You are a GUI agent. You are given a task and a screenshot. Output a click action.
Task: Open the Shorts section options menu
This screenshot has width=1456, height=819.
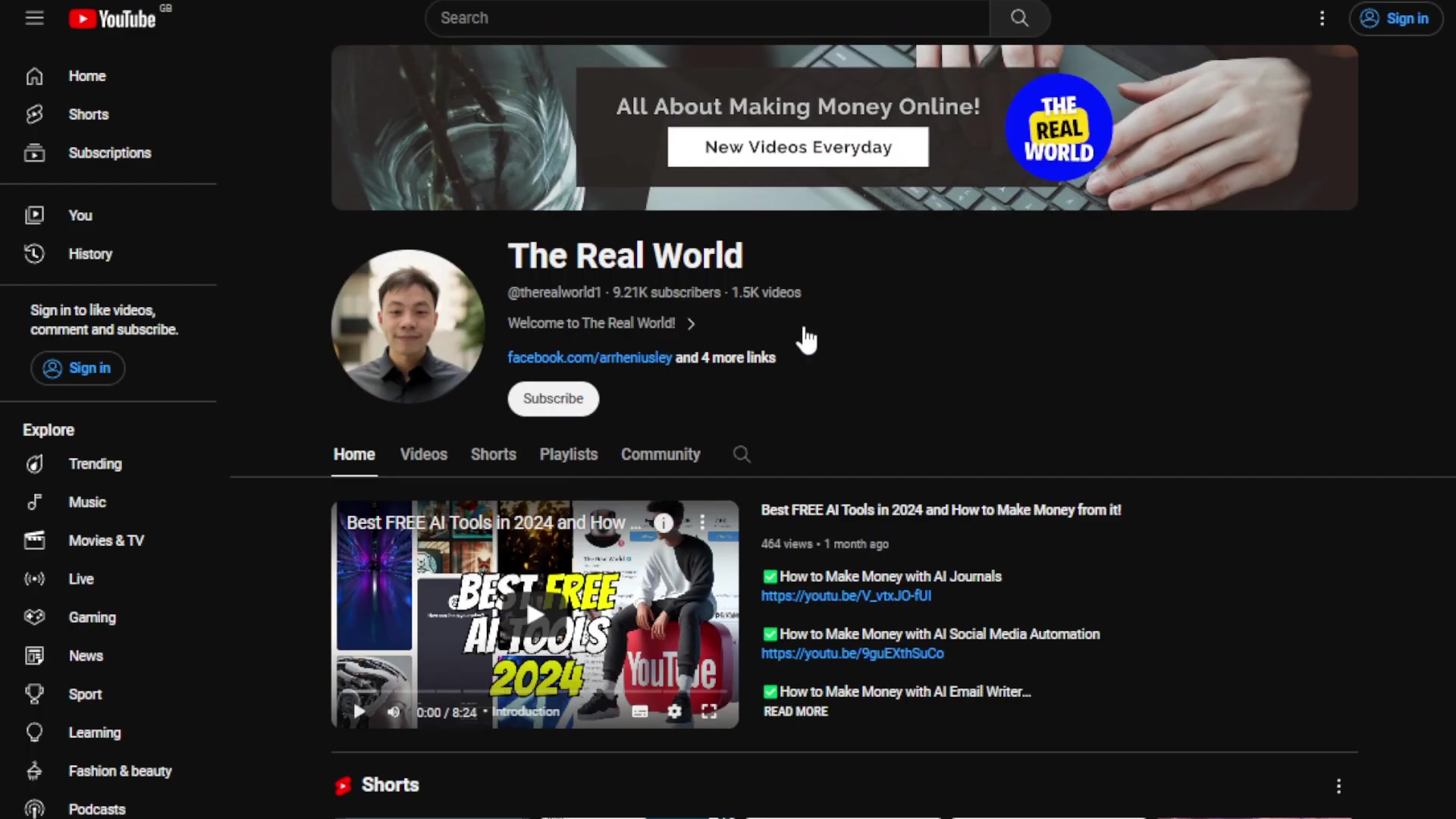(1338, 786)
